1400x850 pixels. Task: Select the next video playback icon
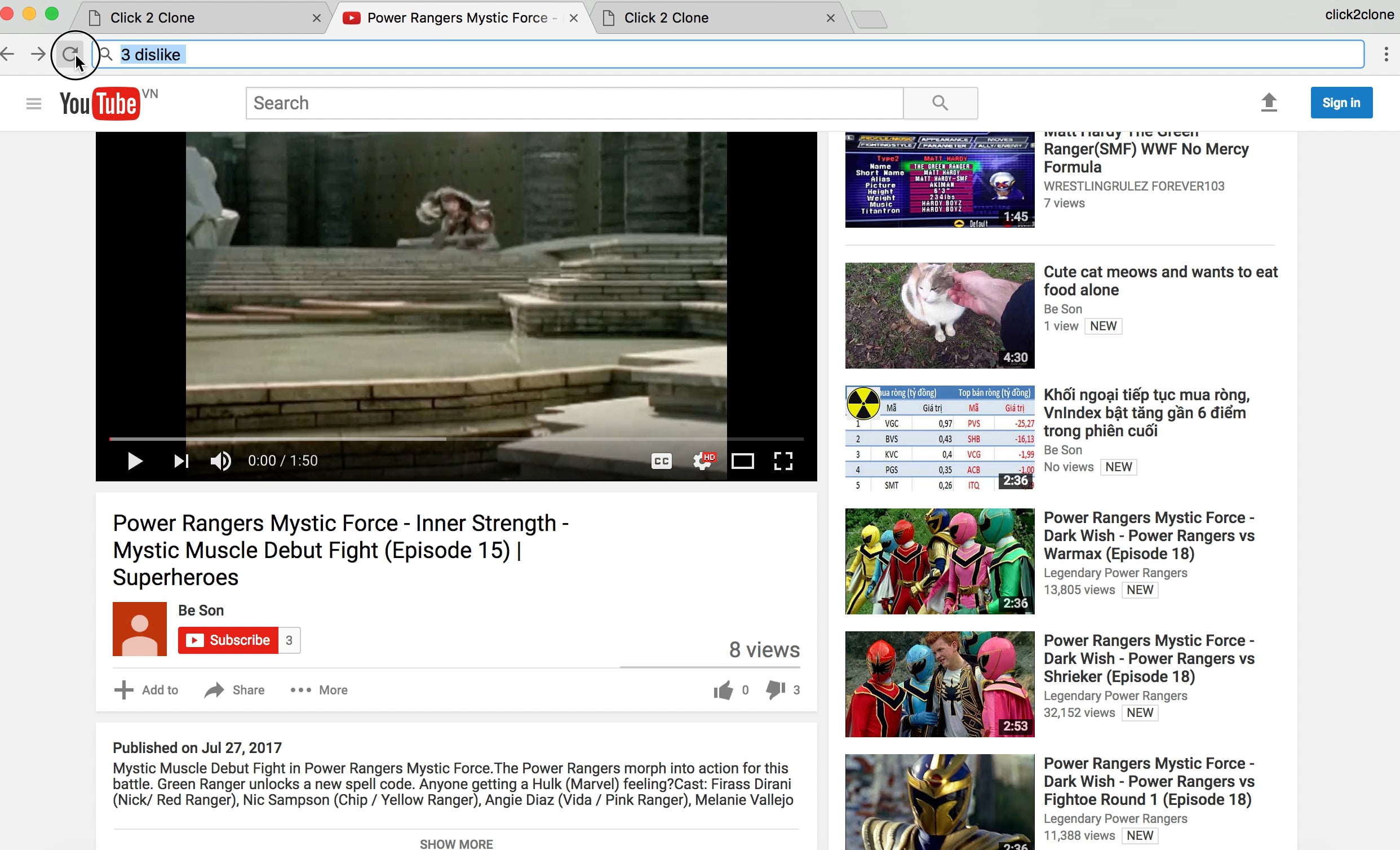click(x=180, y=461)
